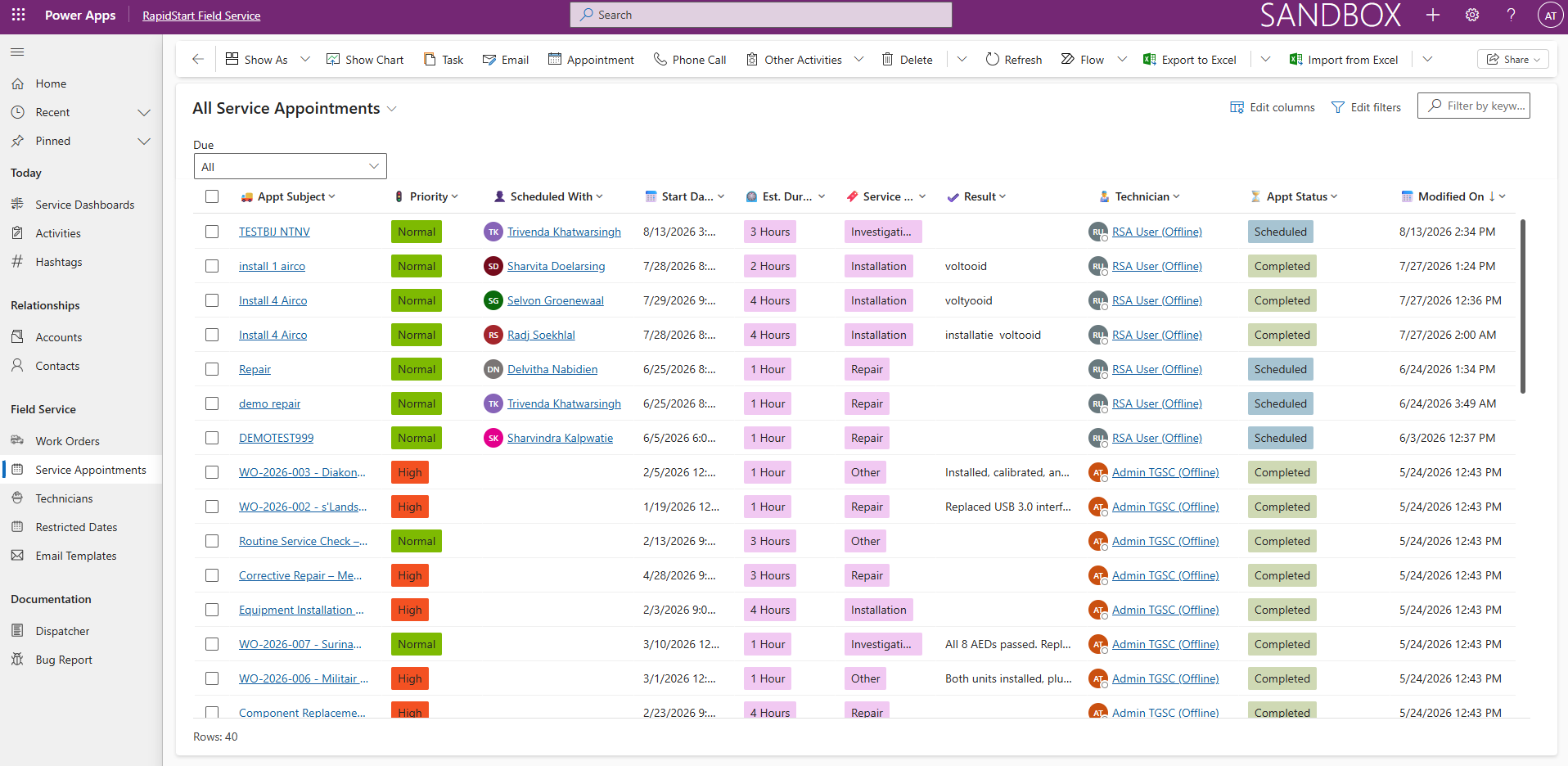Open Edit columns panel
Screen dimensions: 1568x766
[1272, 107]
